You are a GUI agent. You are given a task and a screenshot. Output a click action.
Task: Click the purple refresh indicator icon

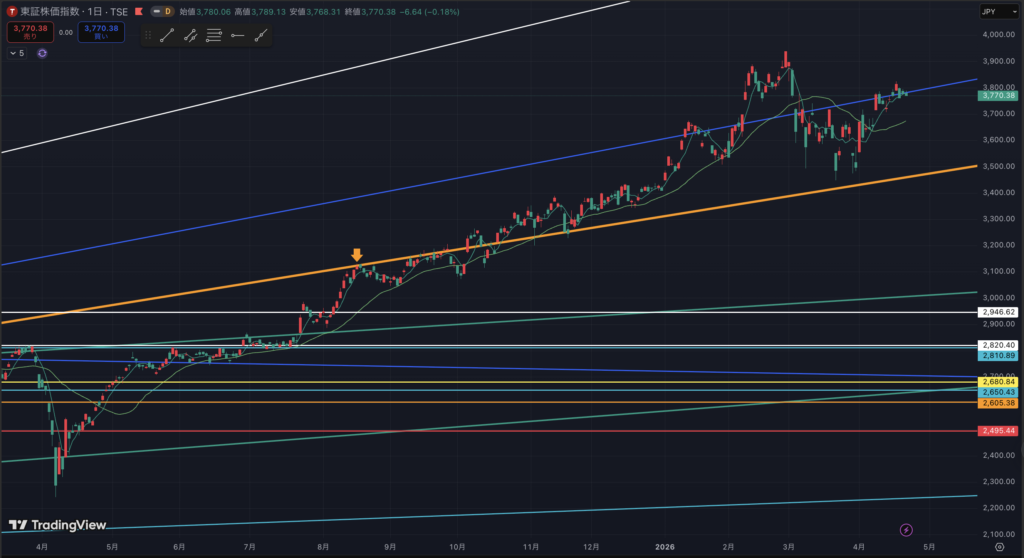42,53
